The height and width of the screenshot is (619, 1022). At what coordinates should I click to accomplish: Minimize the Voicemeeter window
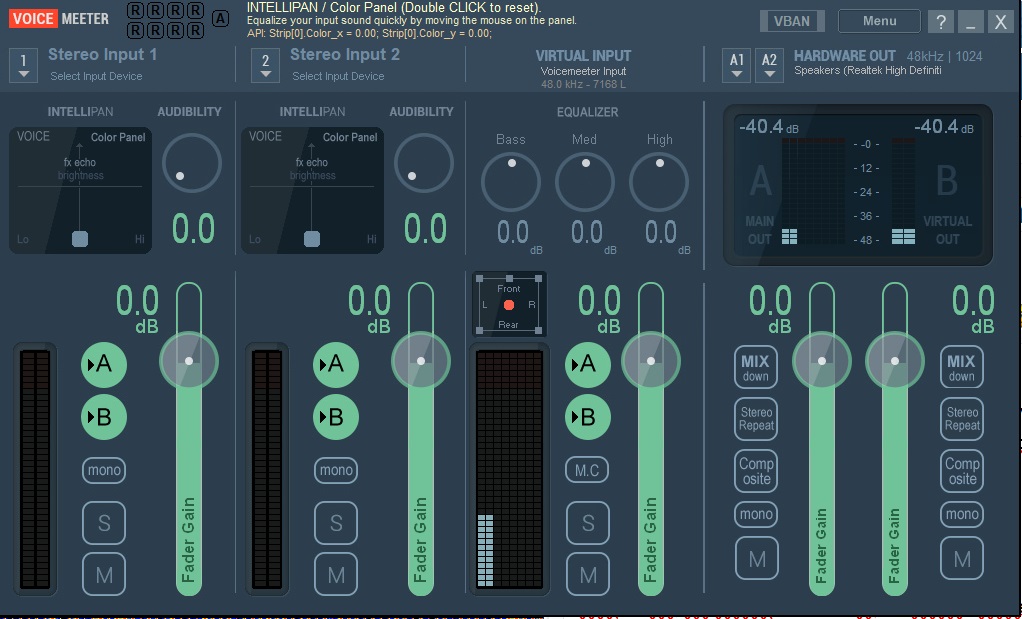tap(971, 22)
